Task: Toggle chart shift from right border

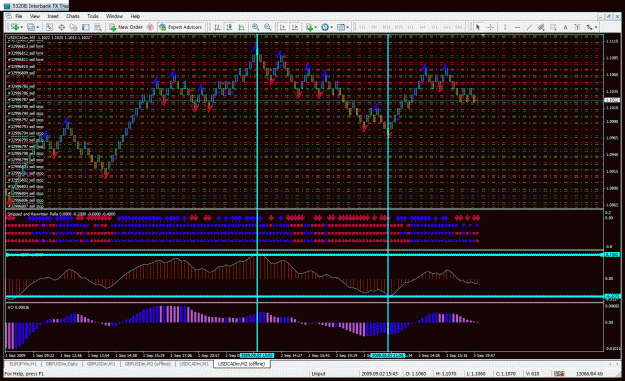Action: 295,27
